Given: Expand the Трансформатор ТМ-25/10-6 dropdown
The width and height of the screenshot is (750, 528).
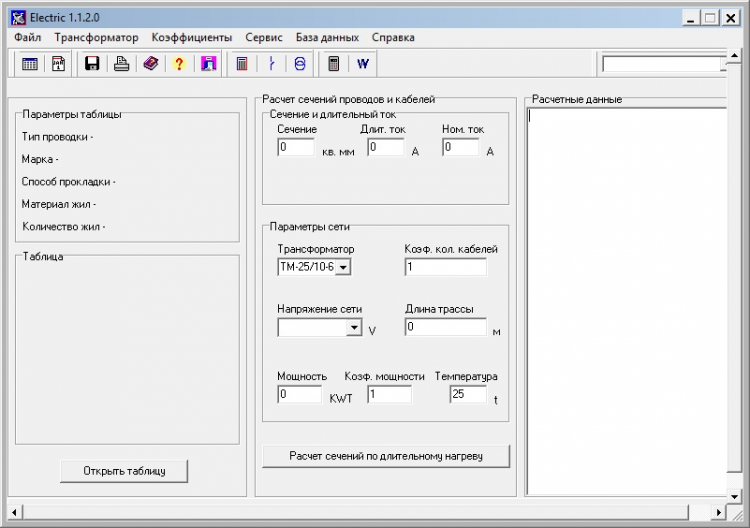Looking at the screenshot, I should tap(343, 267).
